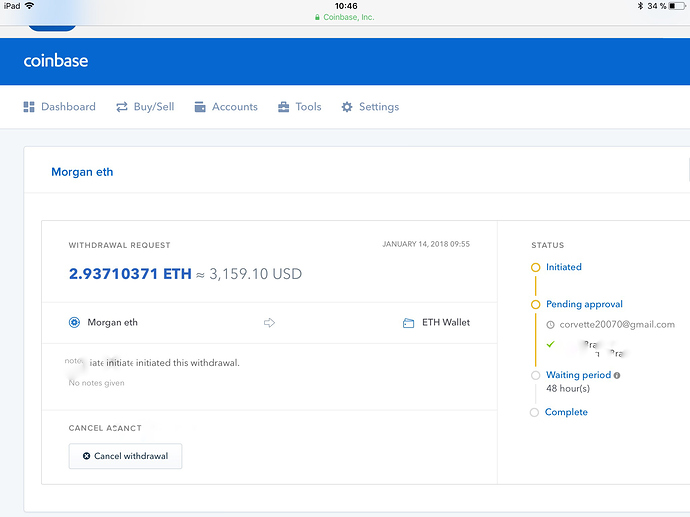Click the clock icon beside approver email
Image resolution: width=690 pixels, height=517 pixels.
tap(551, 325)
